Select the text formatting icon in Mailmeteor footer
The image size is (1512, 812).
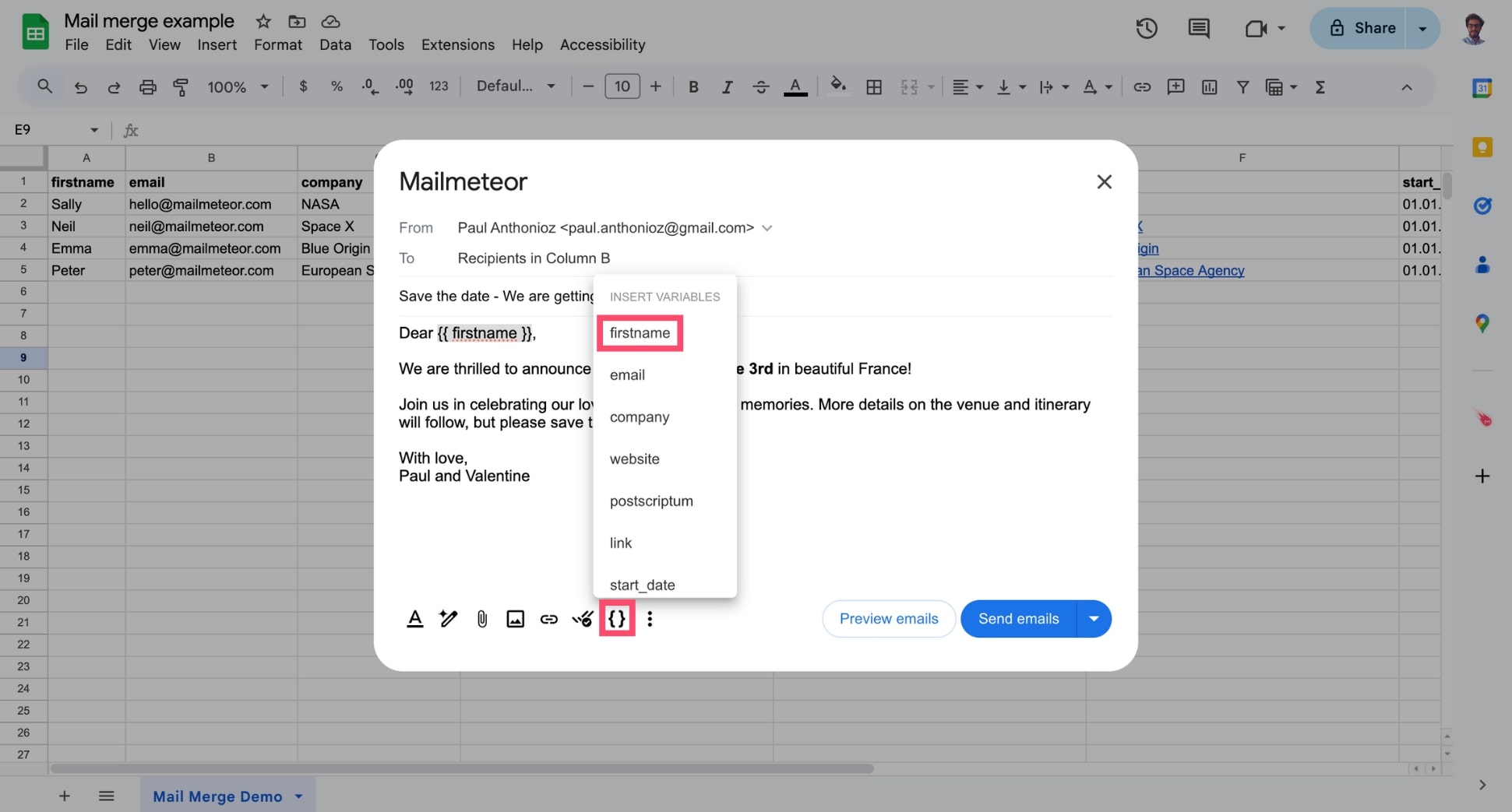click(x=415, y=618)
